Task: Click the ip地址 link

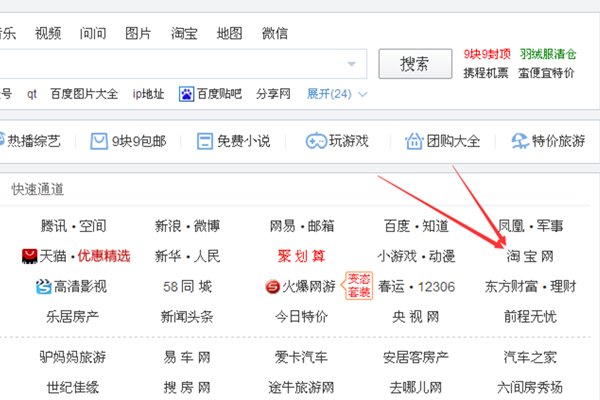Action: 148,94
